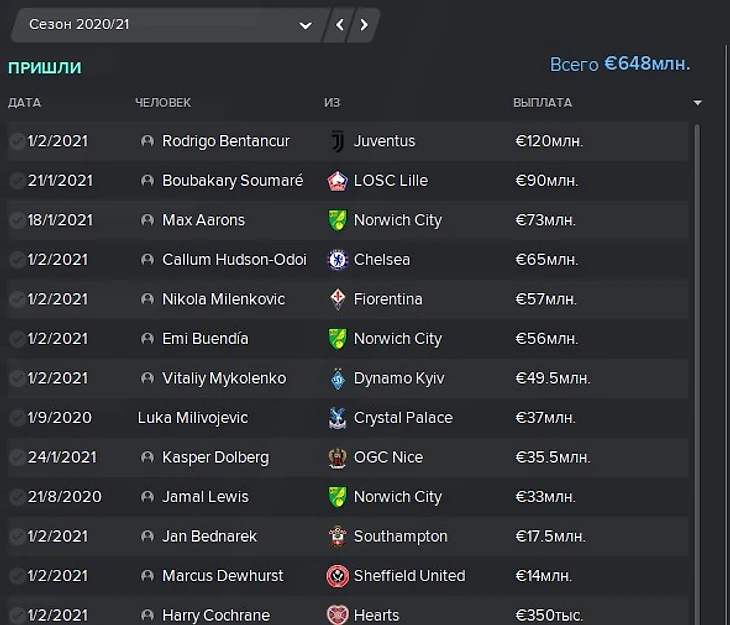The width and height of the screenshot is (730, 625).
Task: Click the OGC Nice club badge
Action: (337, 458)
